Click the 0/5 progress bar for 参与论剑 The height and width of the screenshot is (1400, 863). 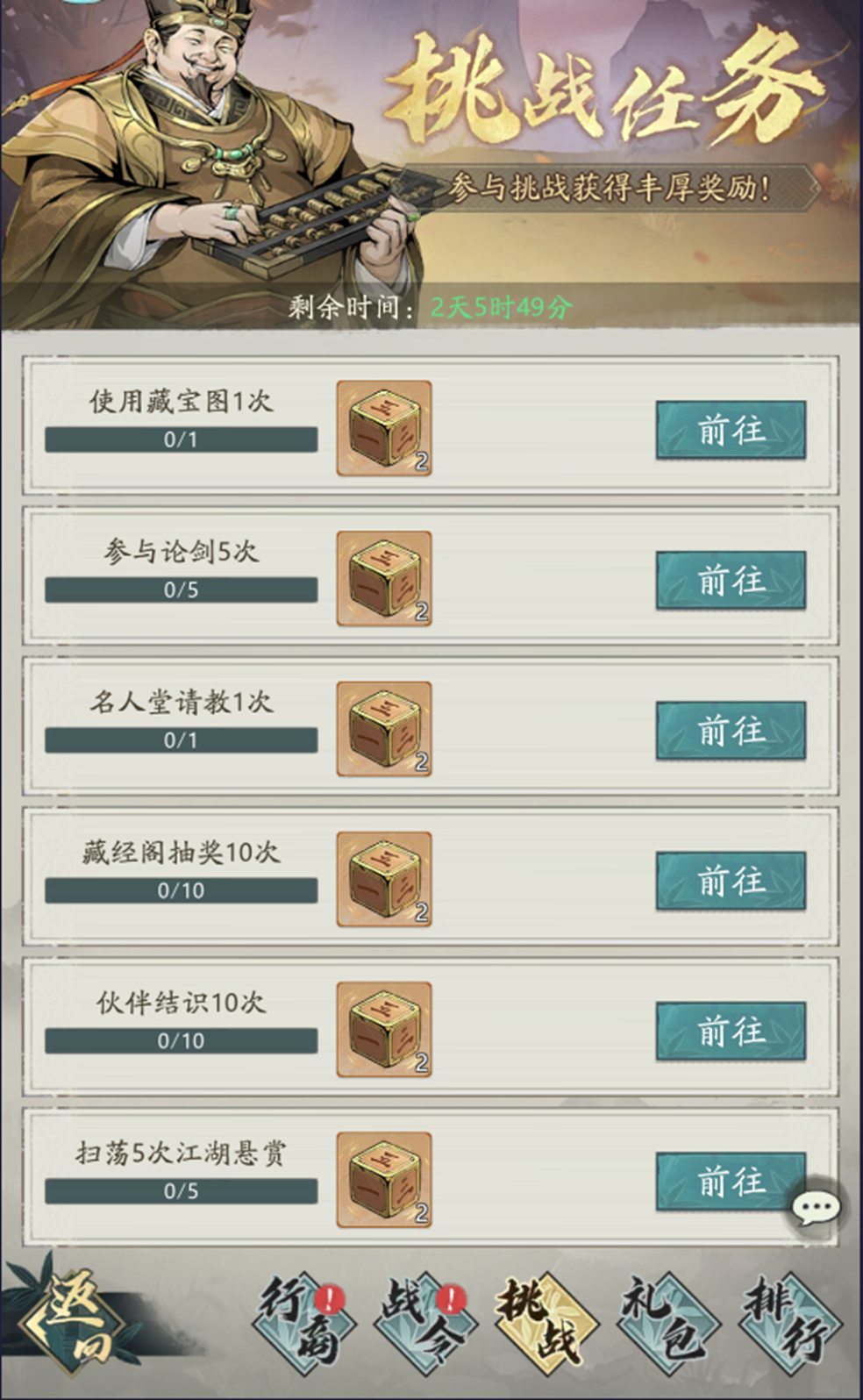[x=182, y=589]
